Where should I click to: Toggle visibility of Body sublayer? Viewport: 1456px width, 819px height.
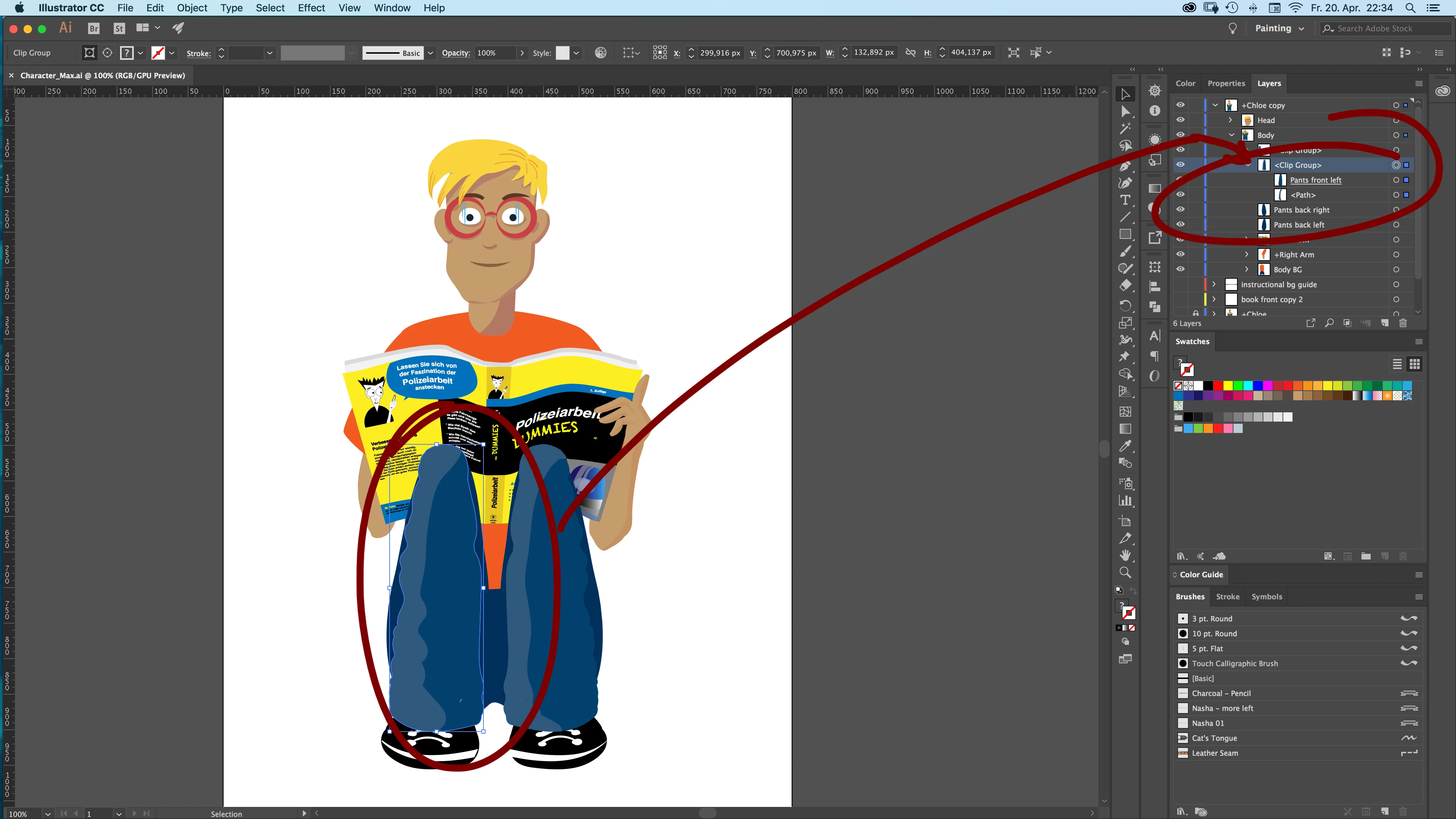click(1180, 134)
